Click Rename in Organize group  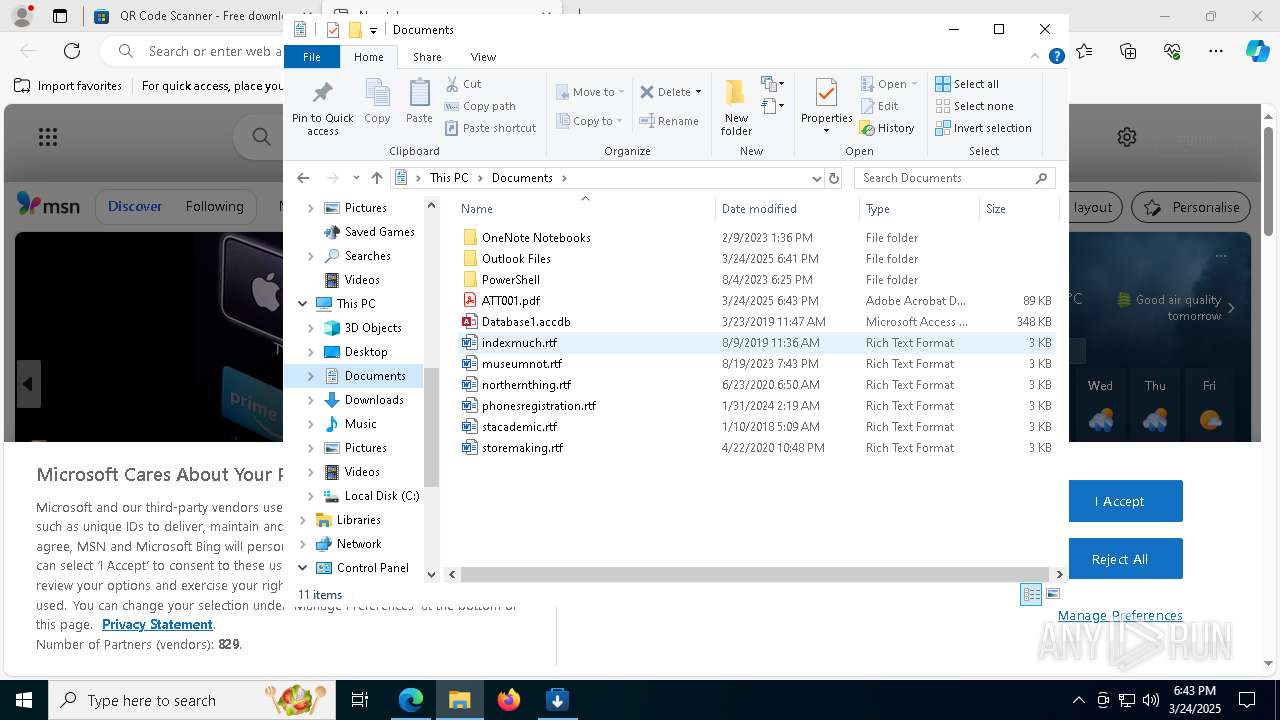[x=669, y=121]
